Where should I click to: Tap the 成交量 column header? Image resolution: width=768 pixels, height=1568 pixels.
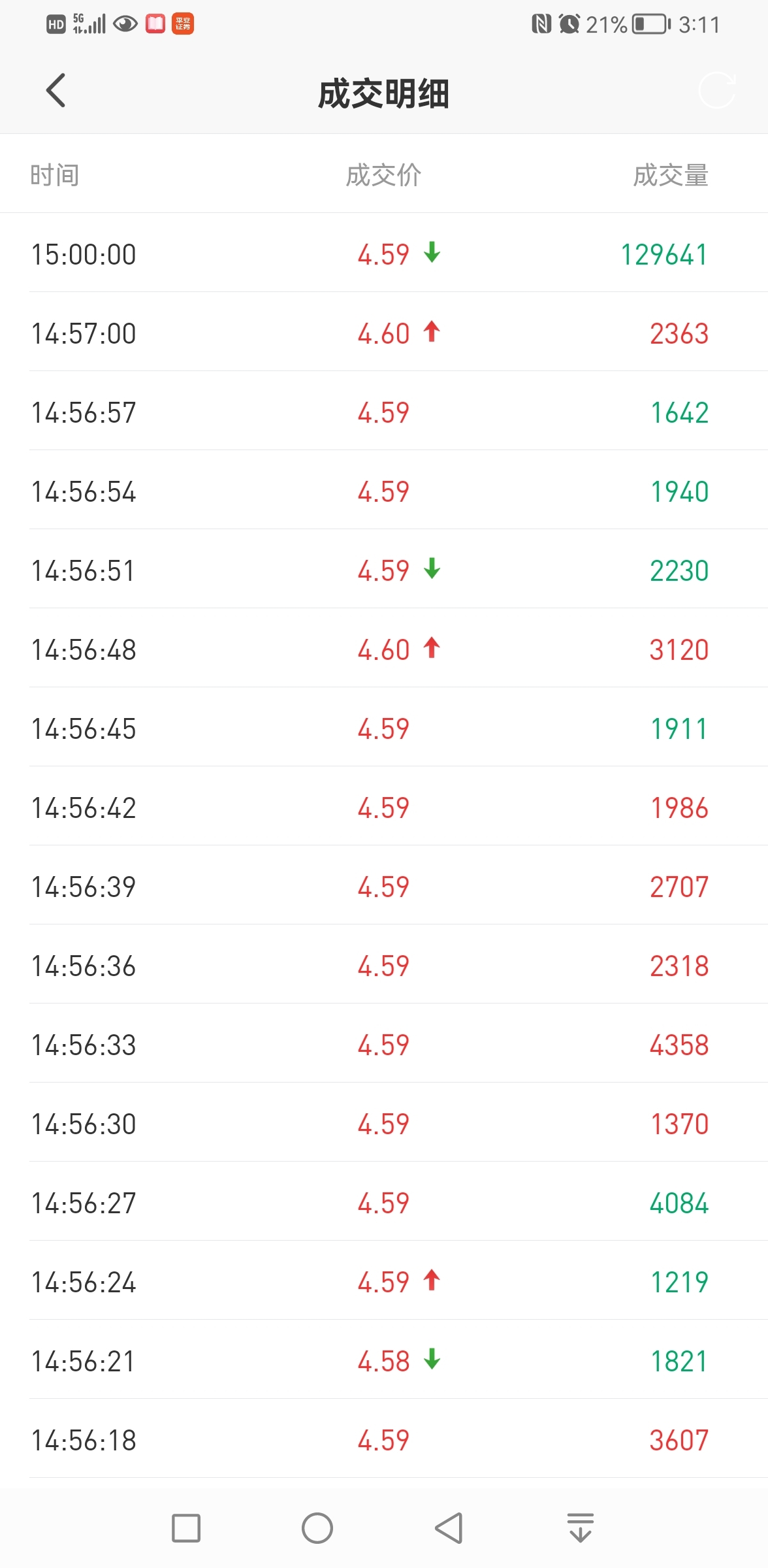(x=671, y=175)
